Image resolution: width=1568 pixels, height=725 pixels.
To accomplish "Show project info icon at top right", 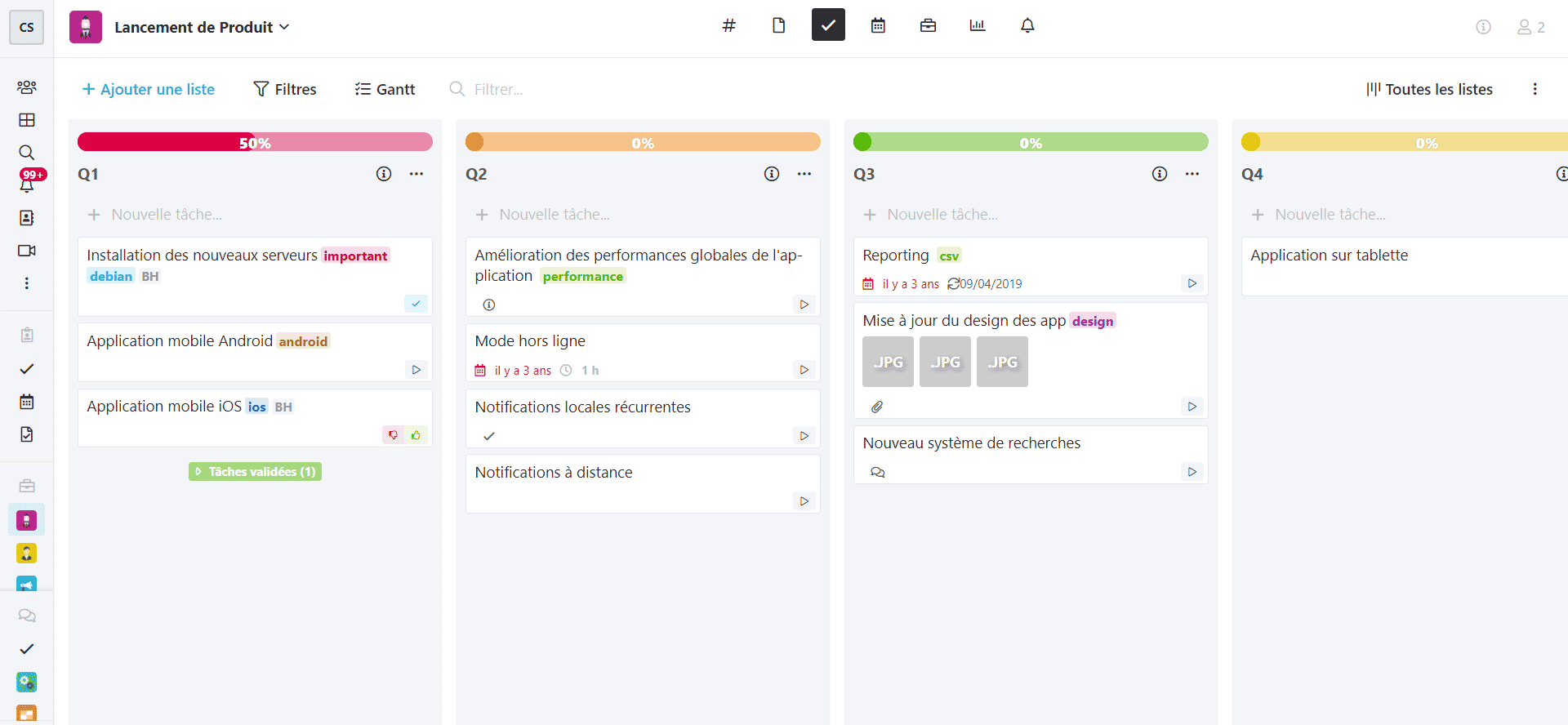I will [x=1483, y=27].
